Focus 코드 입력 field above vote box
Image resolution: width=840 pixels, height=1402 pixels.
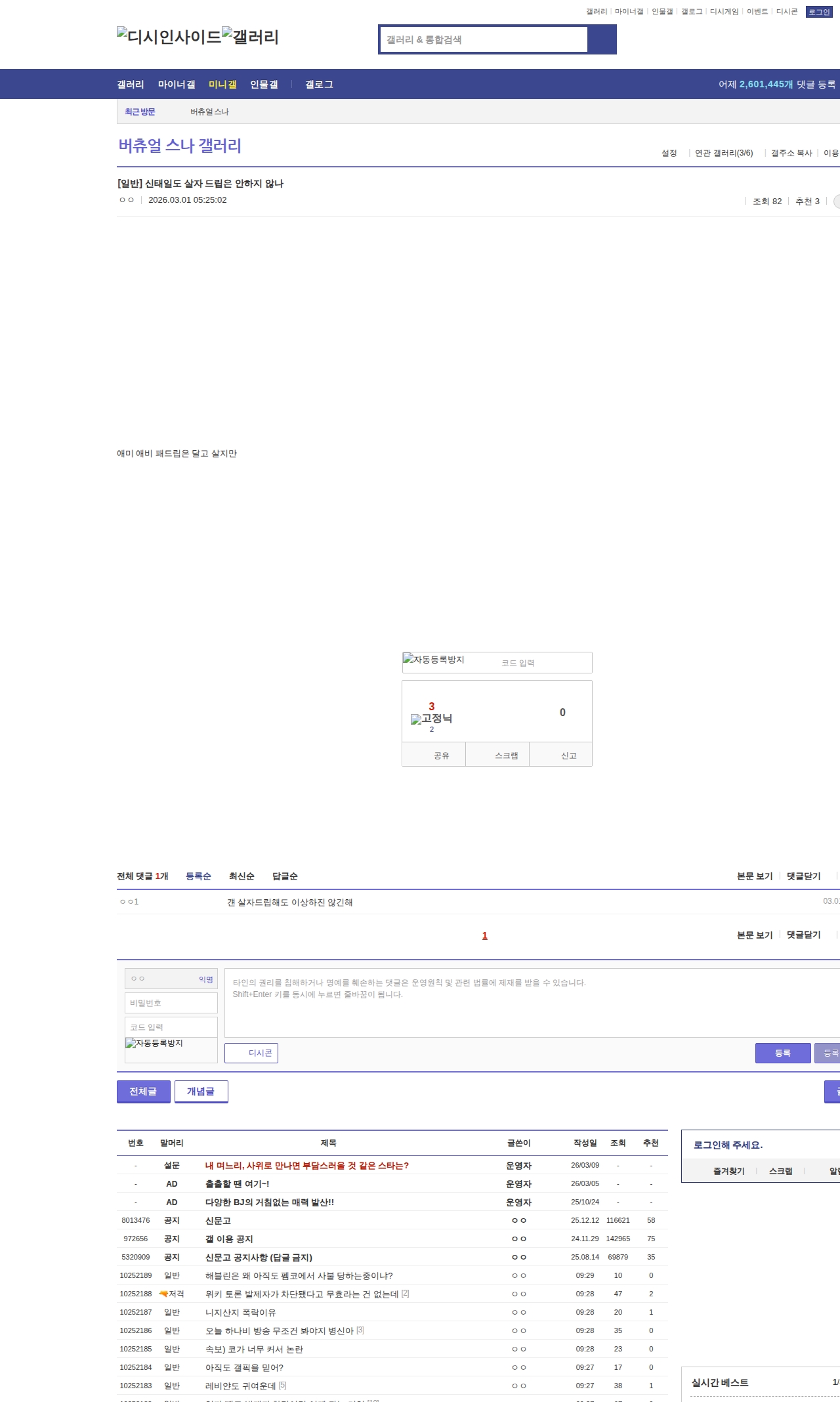coord(545,663)
